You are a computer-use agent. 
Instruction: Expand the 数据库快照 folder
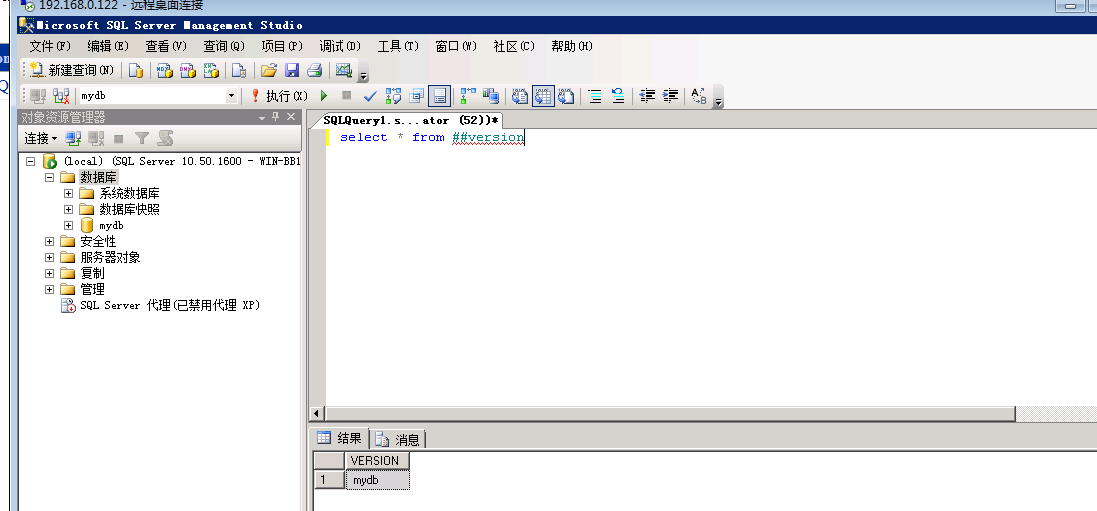pyautogui.click(x=69, y=209)
